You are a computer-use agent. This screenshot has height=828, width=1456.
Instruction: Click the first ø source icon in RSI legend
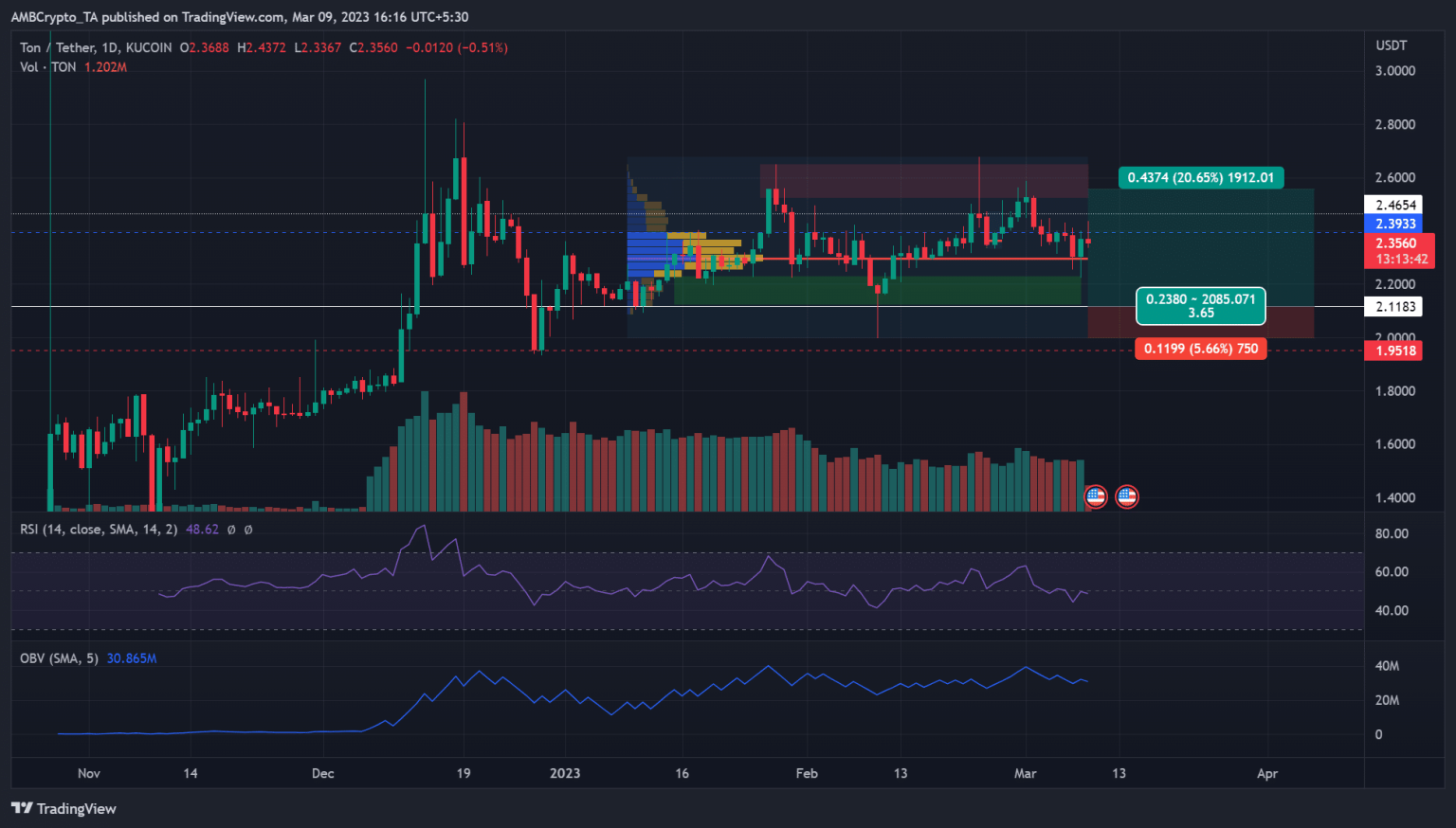[x=229, y=530]
